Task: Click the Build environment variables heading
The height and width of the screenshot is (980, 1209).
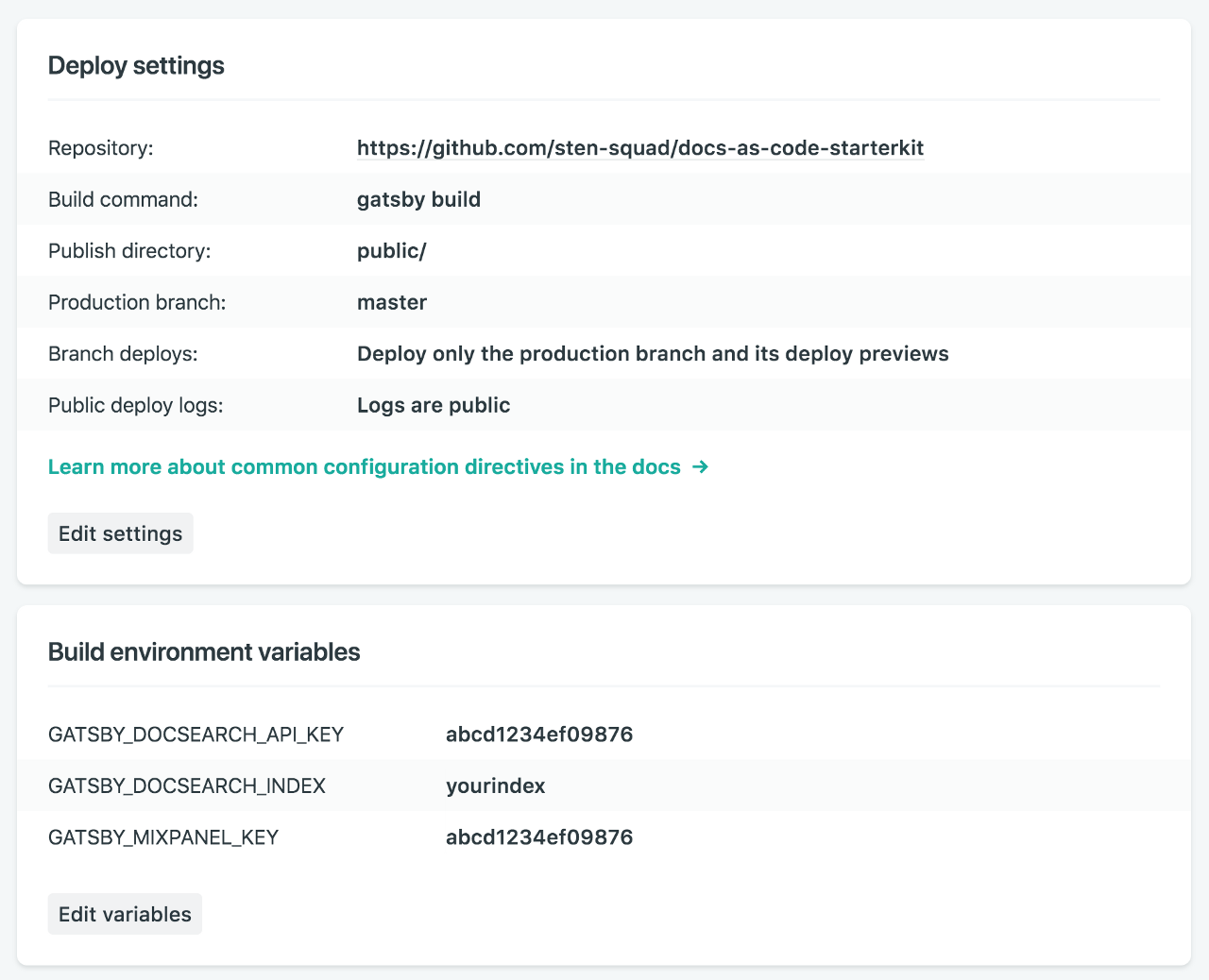Action: coord(204,652)
